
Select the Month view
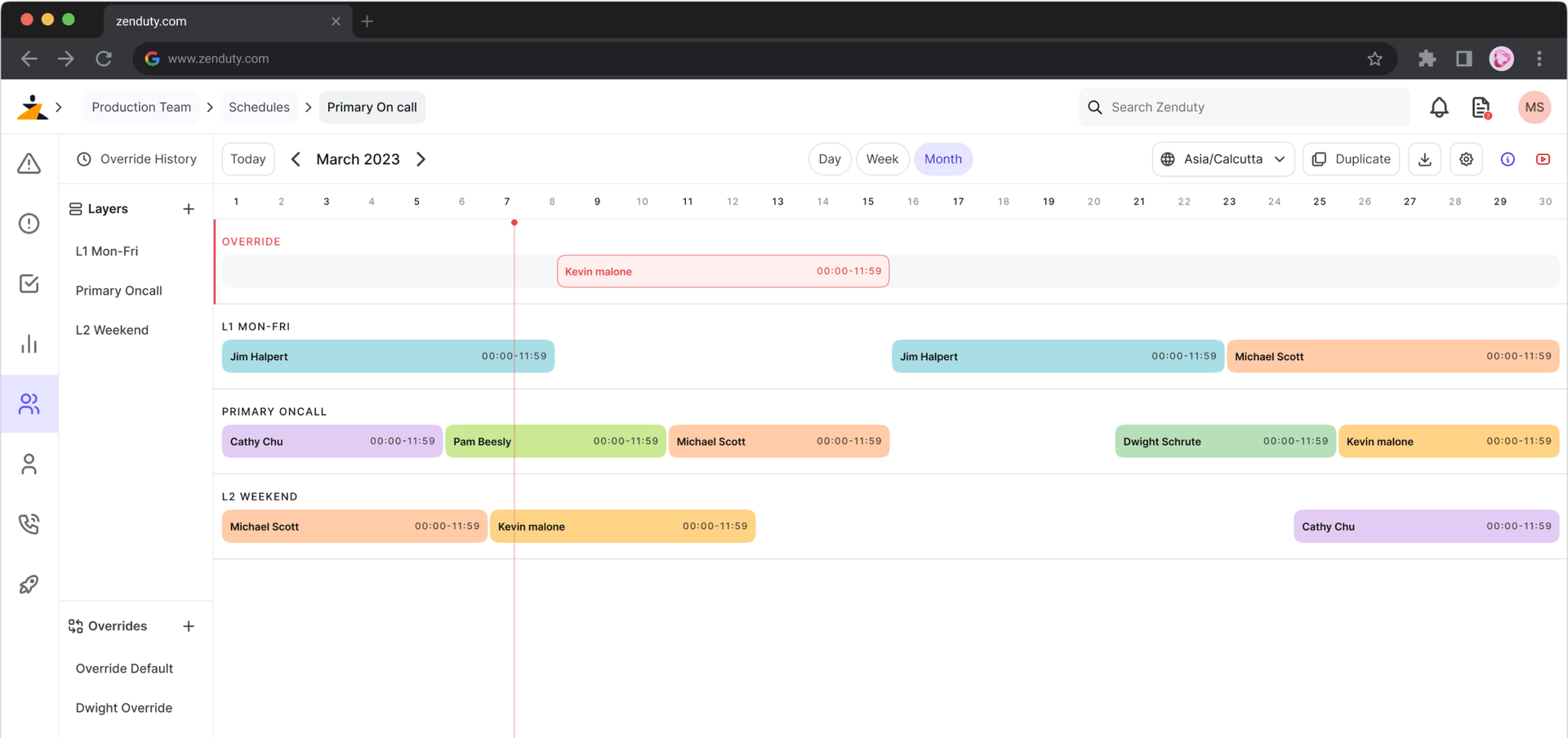coord(942,159)
